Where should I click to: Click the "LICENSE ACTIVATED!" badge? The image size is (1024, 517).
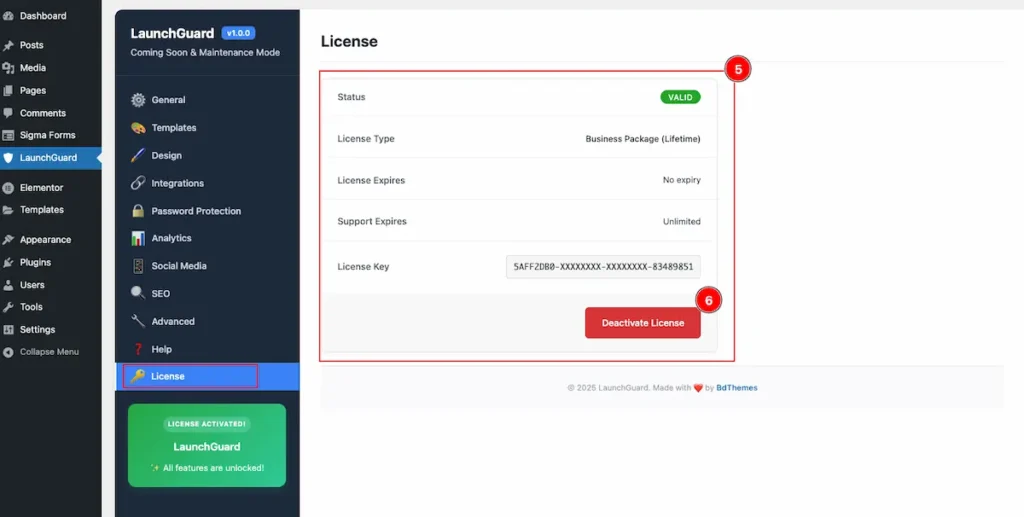point(207,424)
